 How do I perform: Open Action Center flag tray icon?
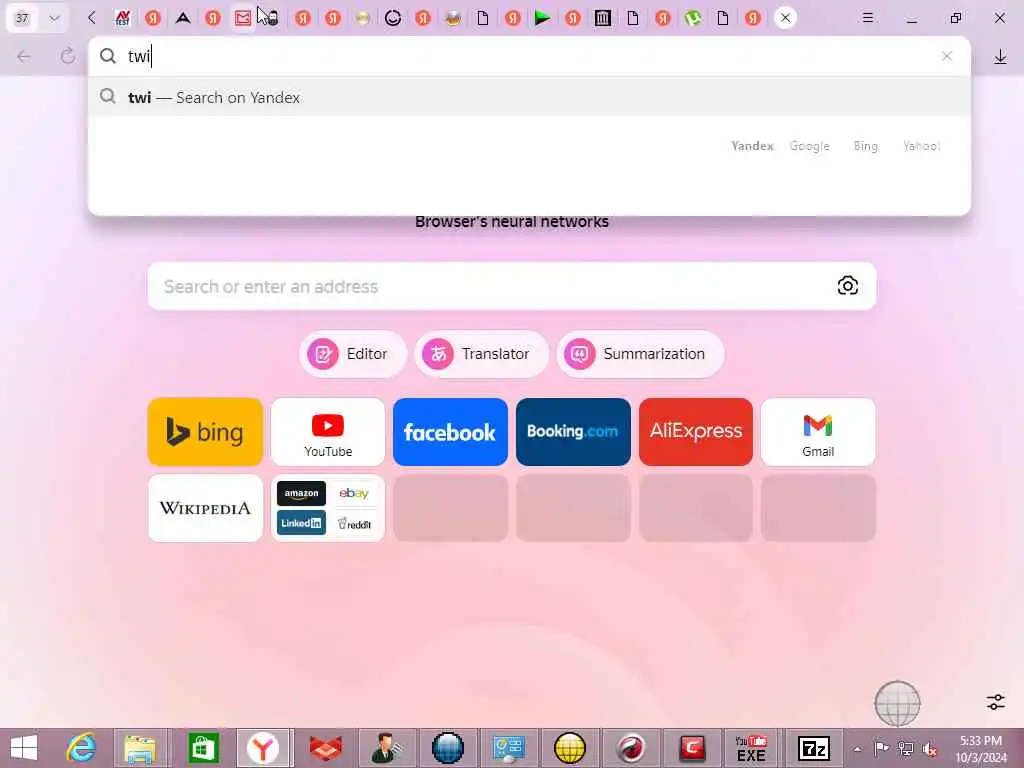(881, 749)
